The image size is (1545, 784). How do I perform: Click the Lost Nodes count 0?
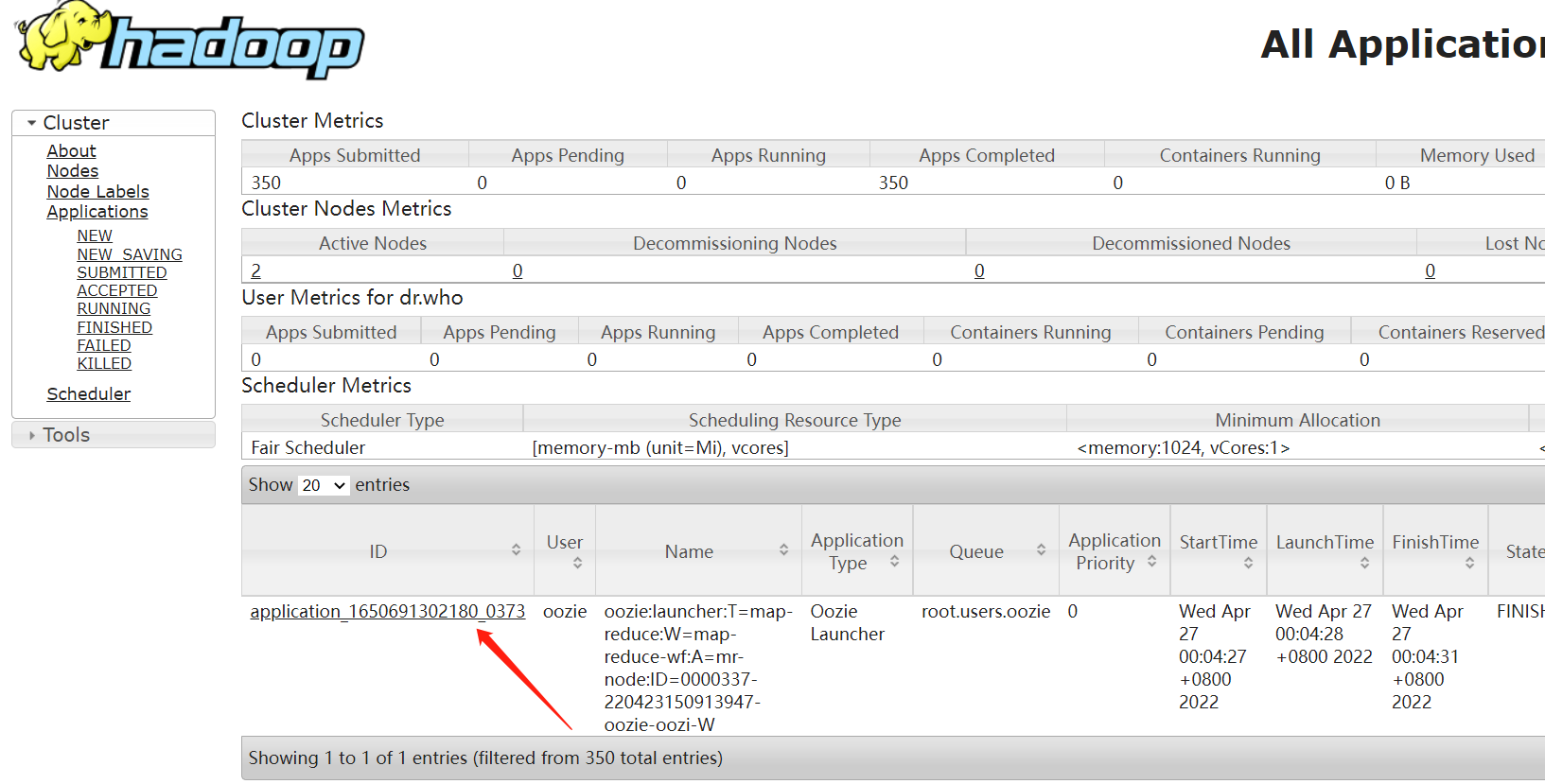(x=1431, y=270)
